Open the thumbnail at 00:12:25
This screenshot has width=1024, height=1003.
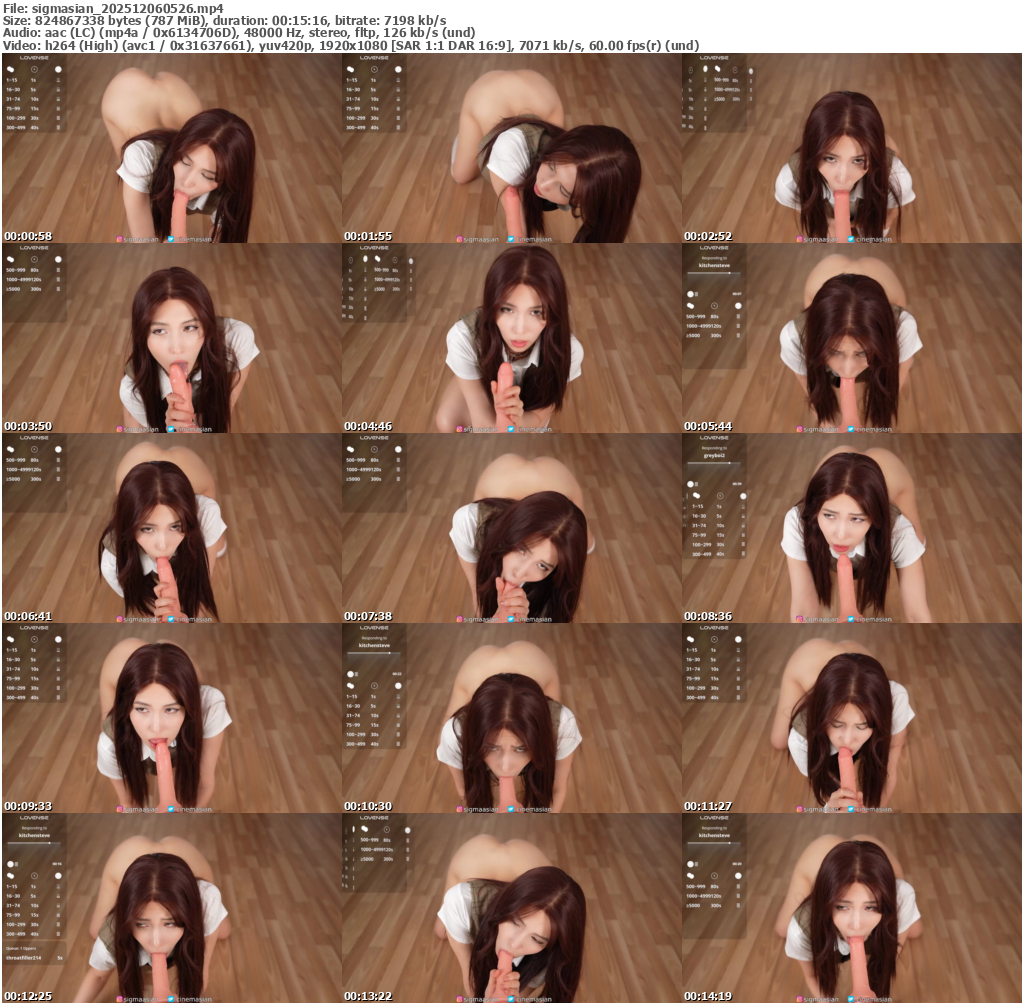pos(171,908)
